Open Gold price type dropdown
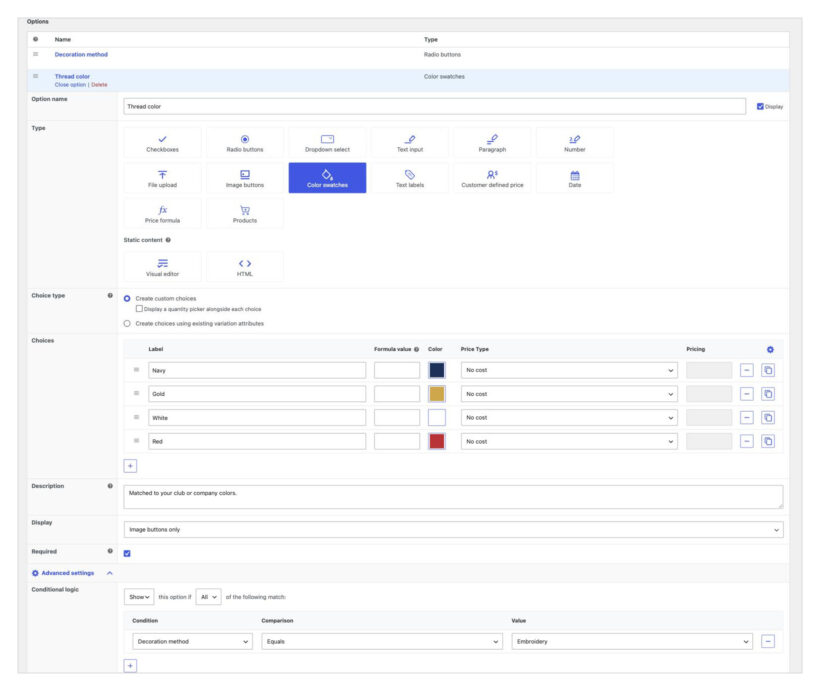 [569, 394]
